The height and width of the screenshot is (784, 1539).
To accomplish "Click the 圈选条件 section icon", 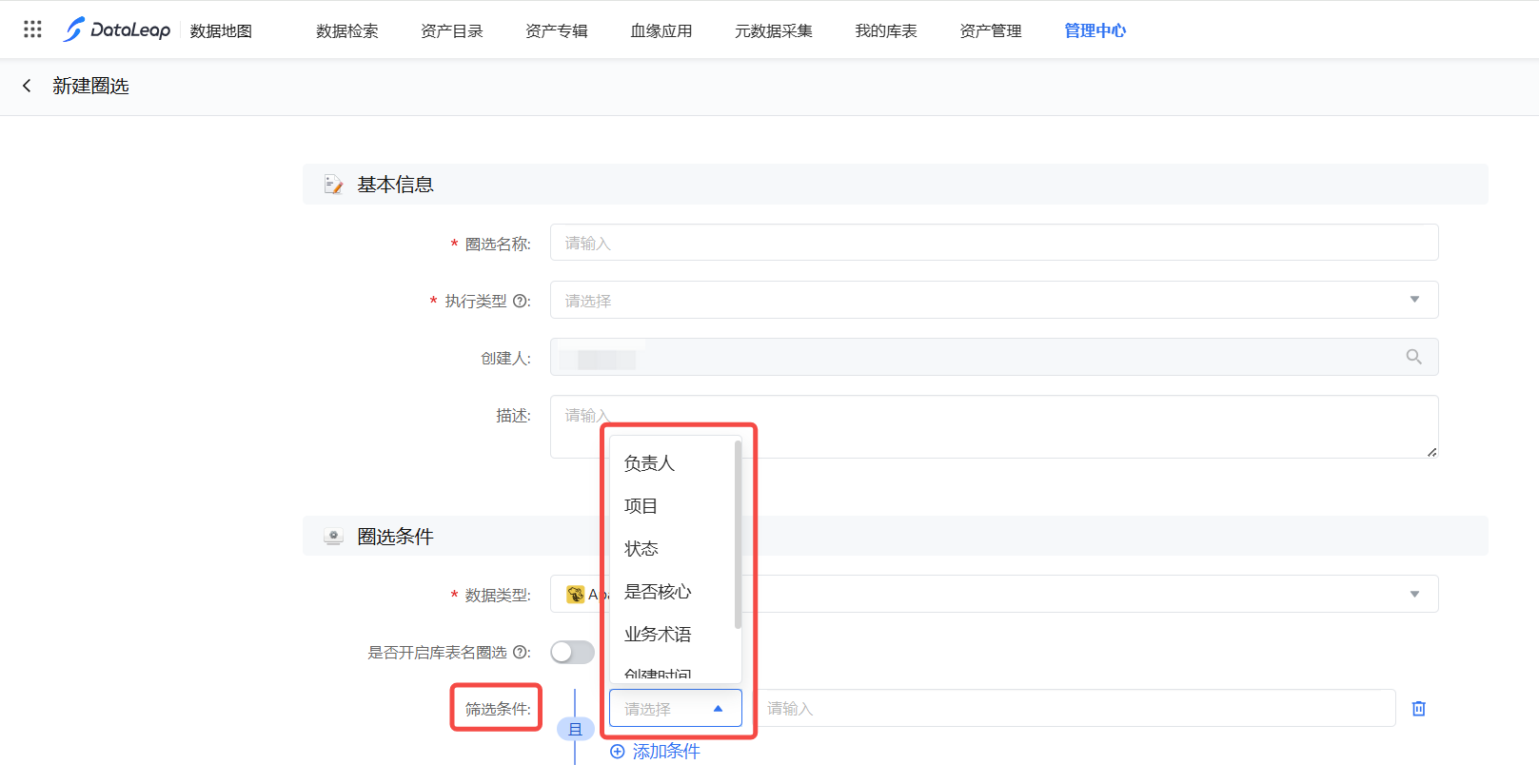I will click(x=333, y=537).
